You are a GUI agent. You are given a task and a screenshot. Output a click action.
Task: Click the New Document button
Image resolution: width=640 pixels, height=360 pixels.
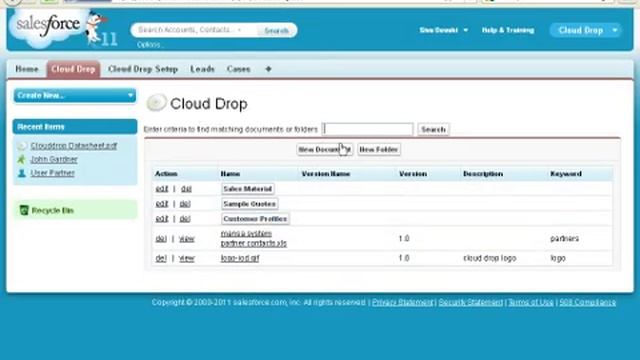point(324,149)
